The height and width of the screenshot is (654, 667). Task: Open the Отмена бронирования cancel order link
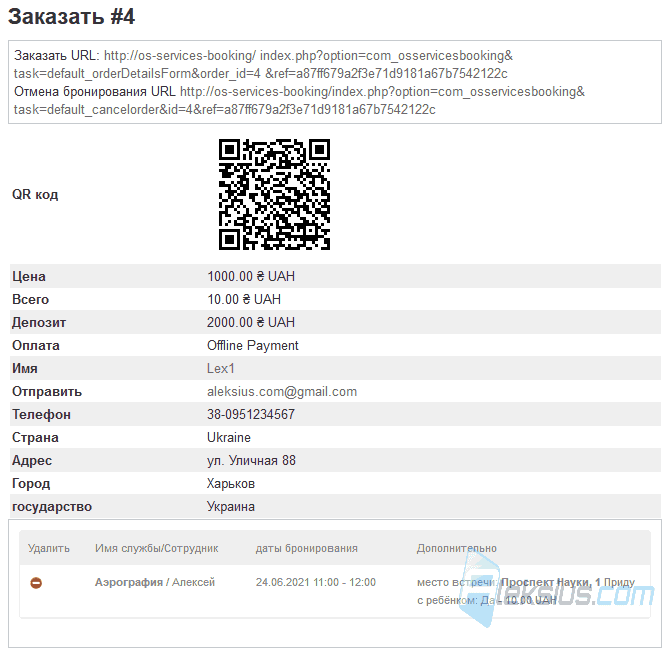pyautogui.click(x=299, y=101)
